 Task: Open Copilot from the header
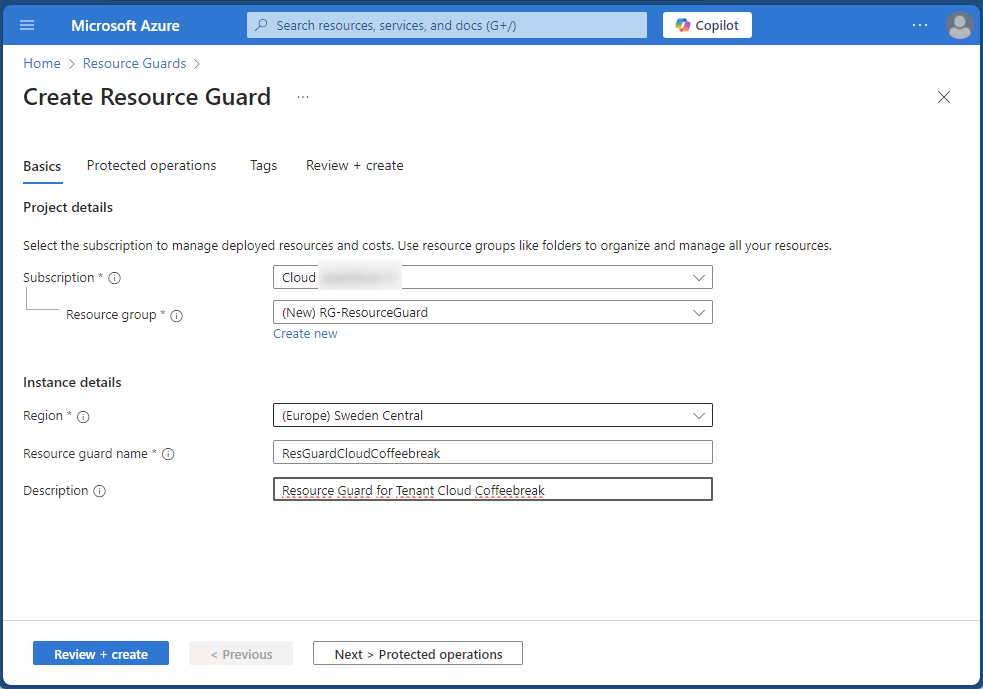click(x=707, y=25)
